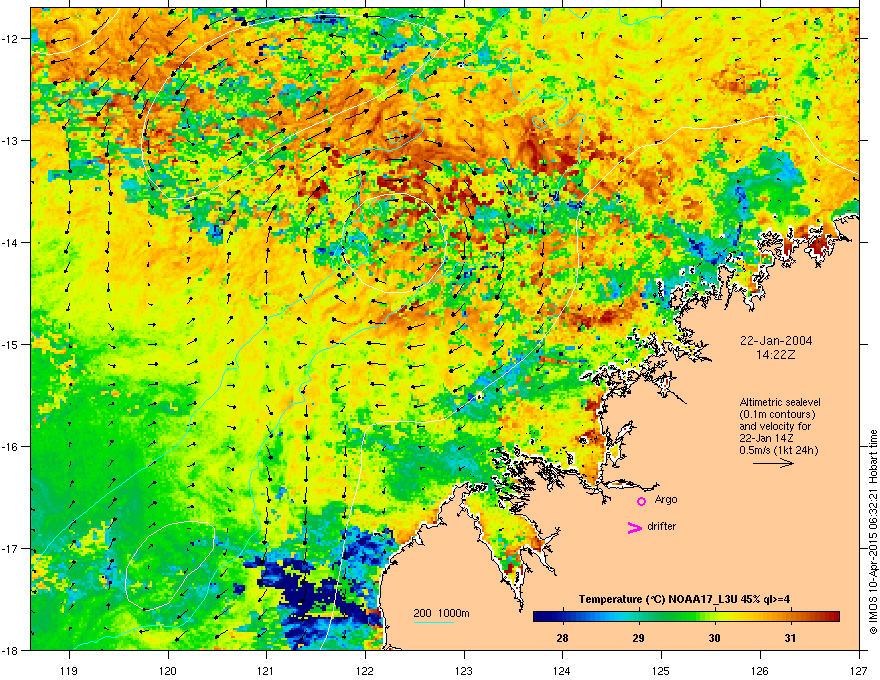Click the time text 14:22Z
The width and height of the screenshot is (880, 680).
(x=776, y=355)
